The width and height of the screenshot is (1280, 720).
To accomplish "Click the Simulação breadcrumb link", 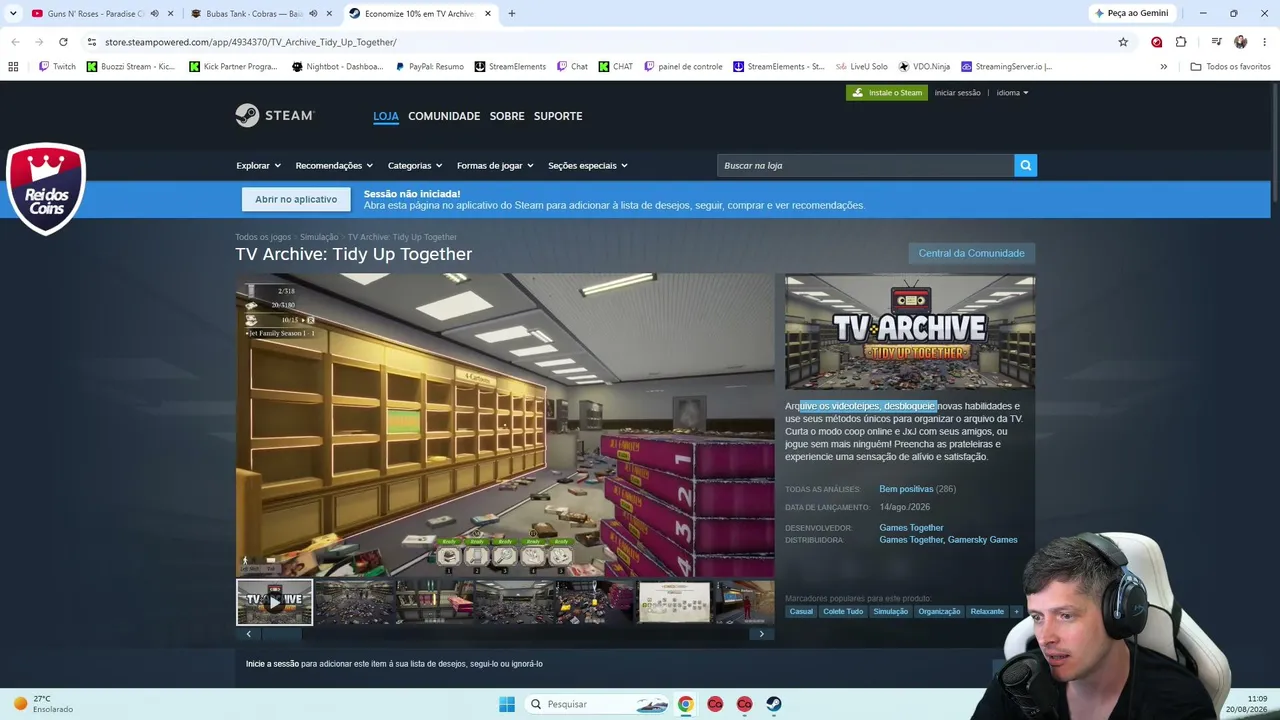I will pyautogui.click(x=319, y=237).
